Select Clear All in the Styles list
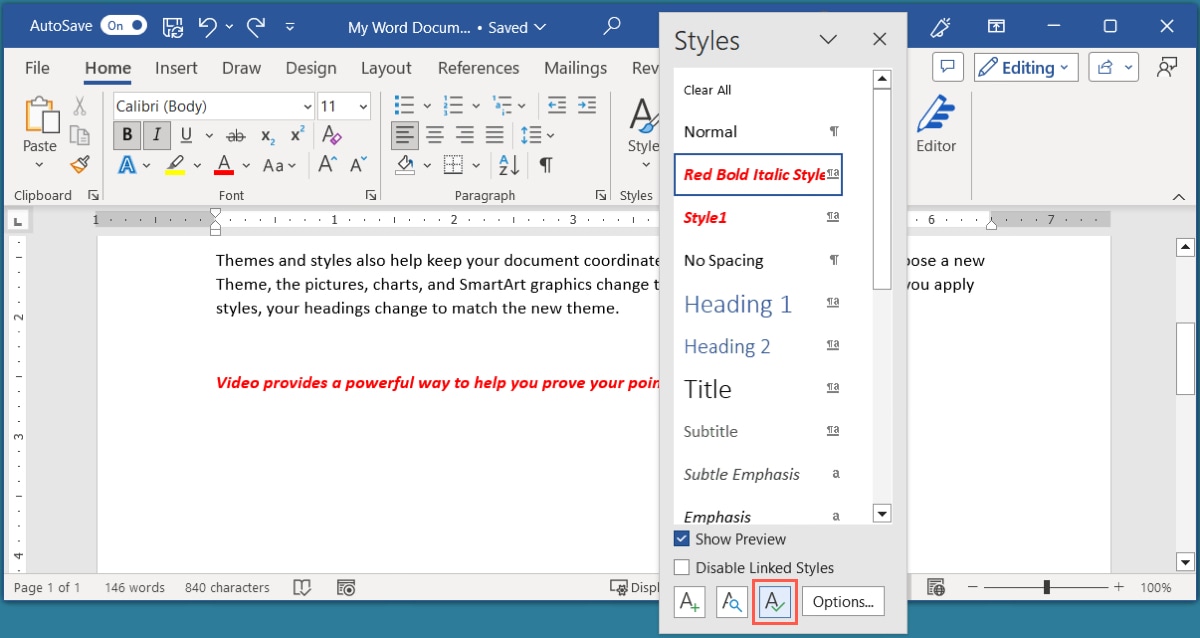1200x638 pixels. pos(707,90)
